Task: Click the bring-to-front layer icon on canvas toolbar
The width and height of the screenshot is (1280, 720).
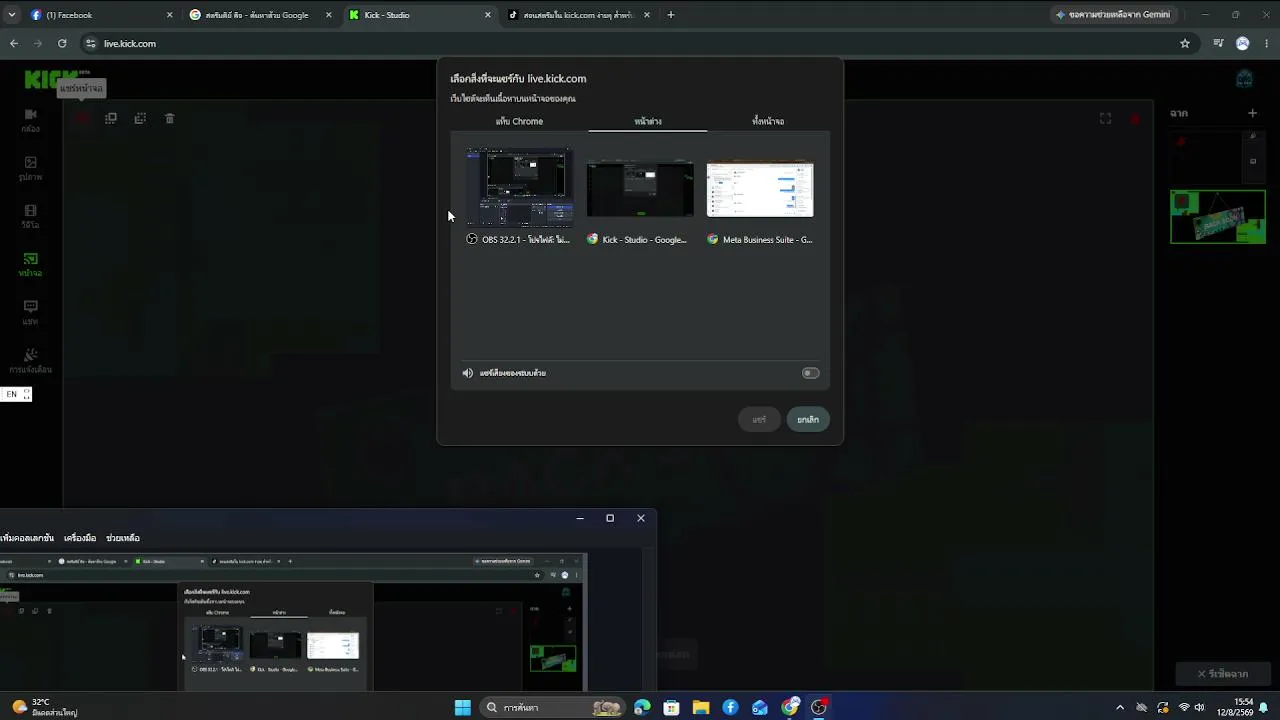Action: click(x=111, y=118)
